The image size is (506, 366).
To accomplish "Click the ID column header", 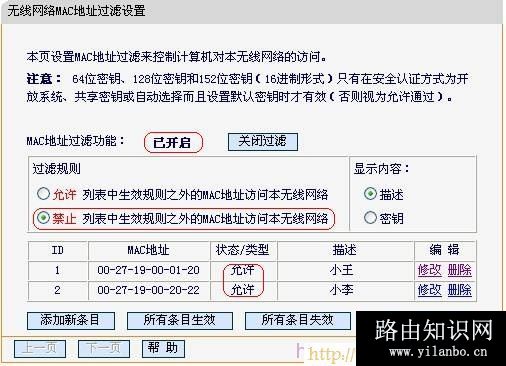I will tap(58, 250).
